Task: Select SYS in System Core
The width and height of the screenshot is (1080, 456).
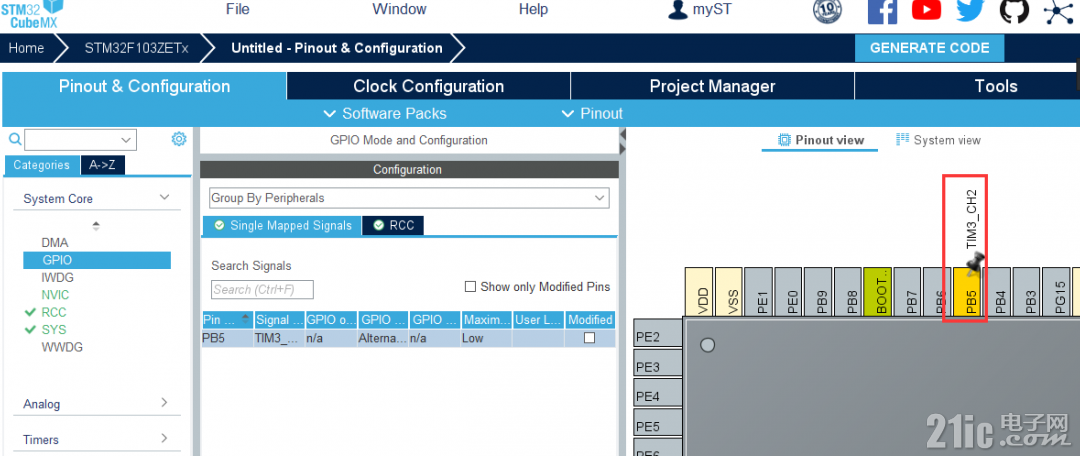Action: [x=54, y=329]
